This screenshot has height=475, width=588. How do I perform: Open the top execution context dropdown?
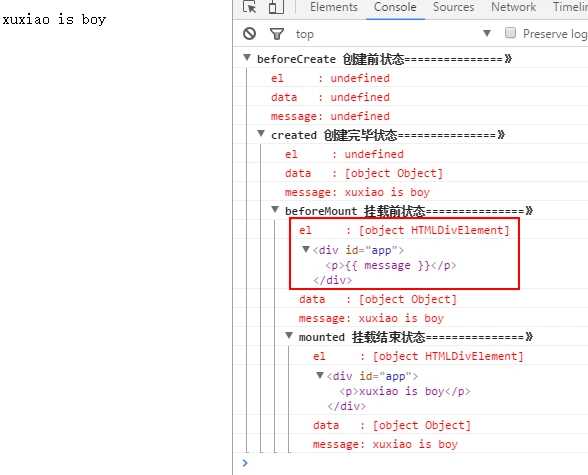click(x=393, y=34)
